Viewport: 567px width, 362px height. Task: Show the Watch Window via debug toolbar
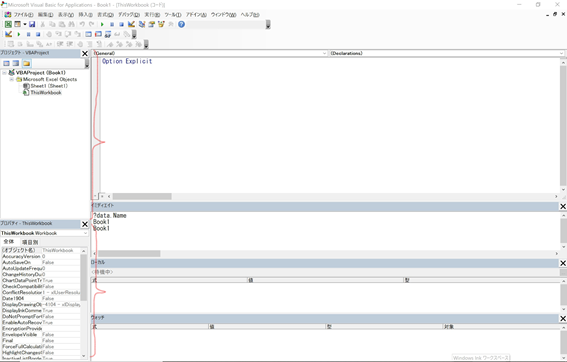click(108, 34)
